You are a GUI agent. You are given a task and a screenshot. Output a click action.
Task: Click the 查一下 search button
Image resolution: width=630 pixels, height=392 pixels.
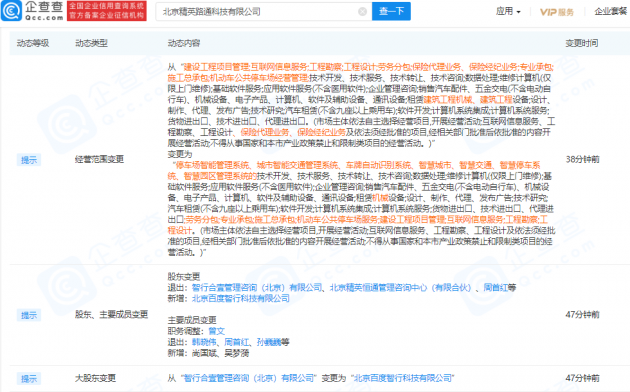coord(391,11)
